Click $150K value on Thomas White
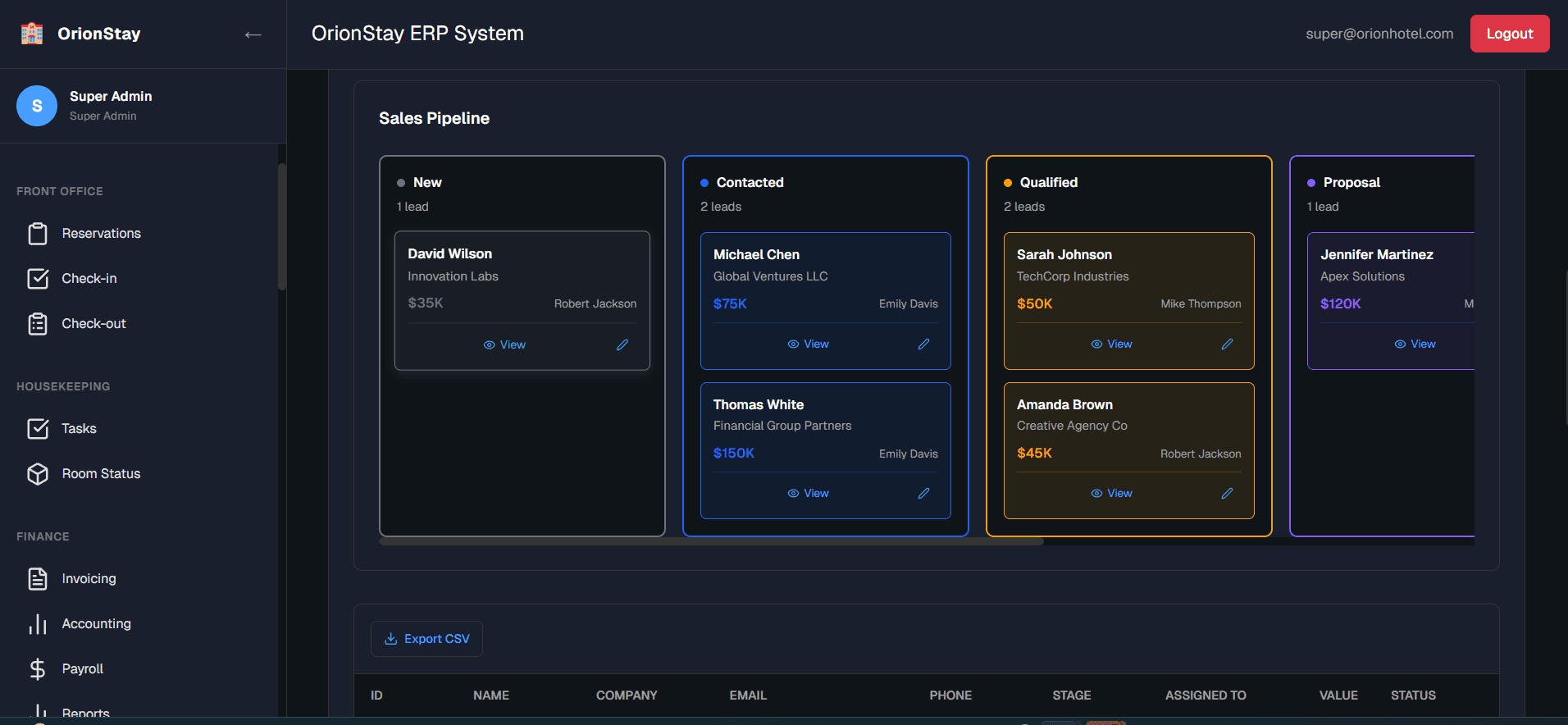Image resolution: width=1568 pixels, height=725 pixels. coord(734,454)
